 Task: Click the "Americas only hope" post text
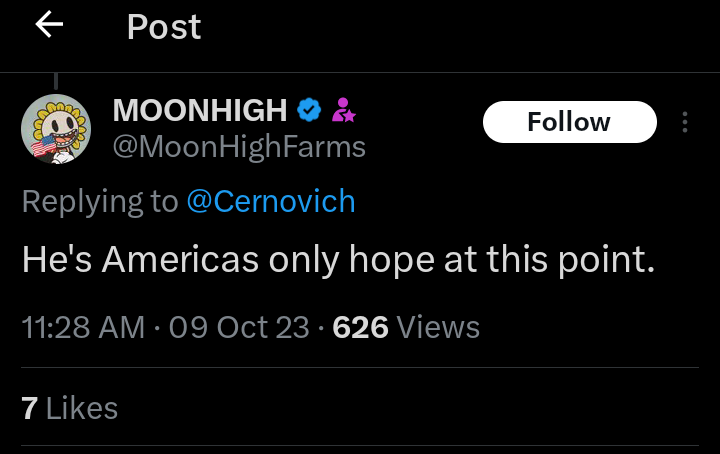tap(338, 260)
